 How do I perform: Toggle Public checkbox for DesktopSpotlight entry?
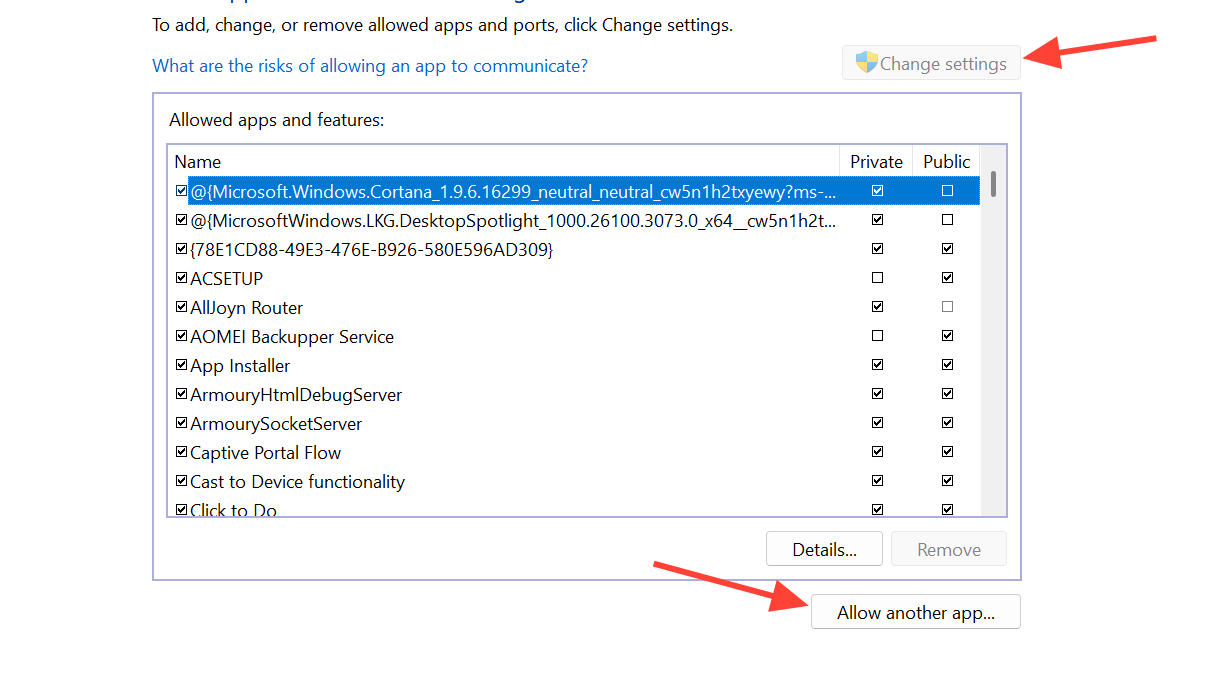coord(947,219)
